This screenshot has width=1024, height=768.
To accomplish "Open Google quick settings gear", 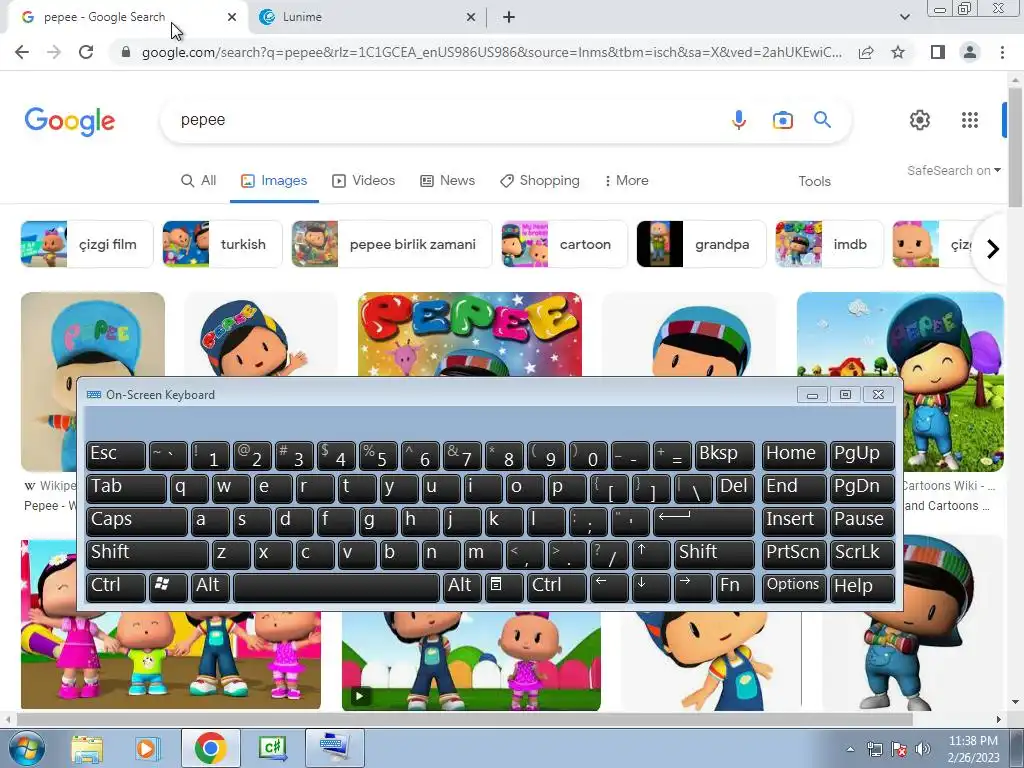I will (x=920, y=120).
